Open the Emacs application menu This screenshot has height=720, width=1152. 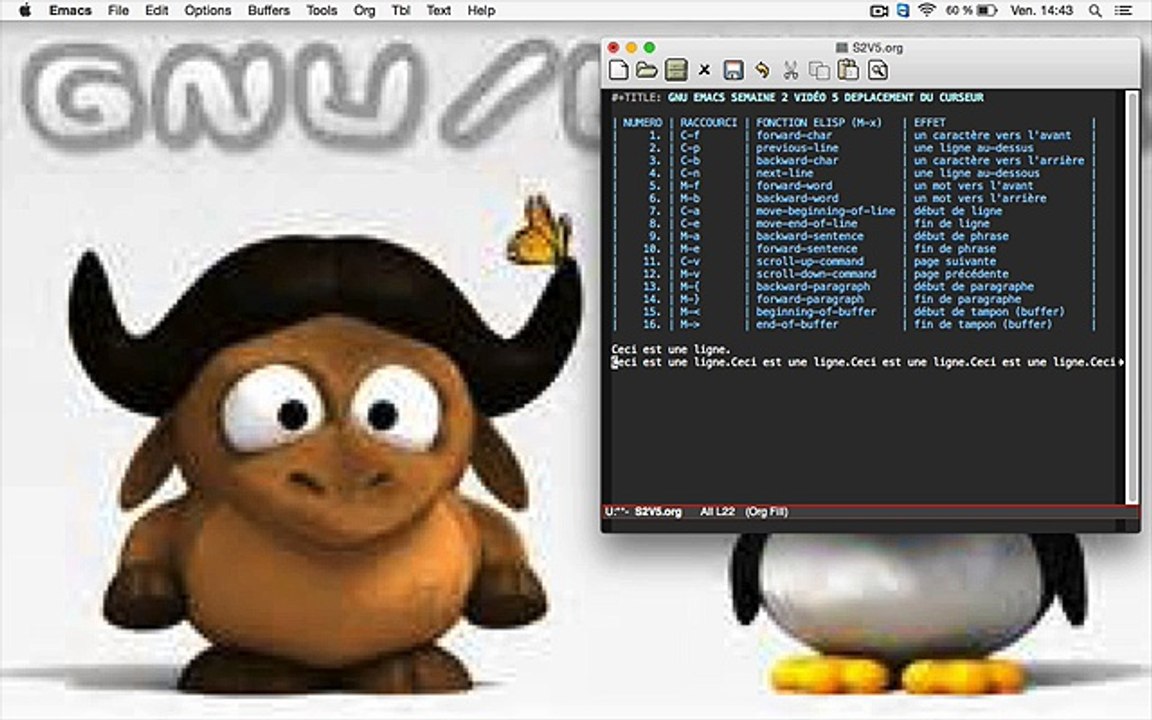[x=70, y=10]
